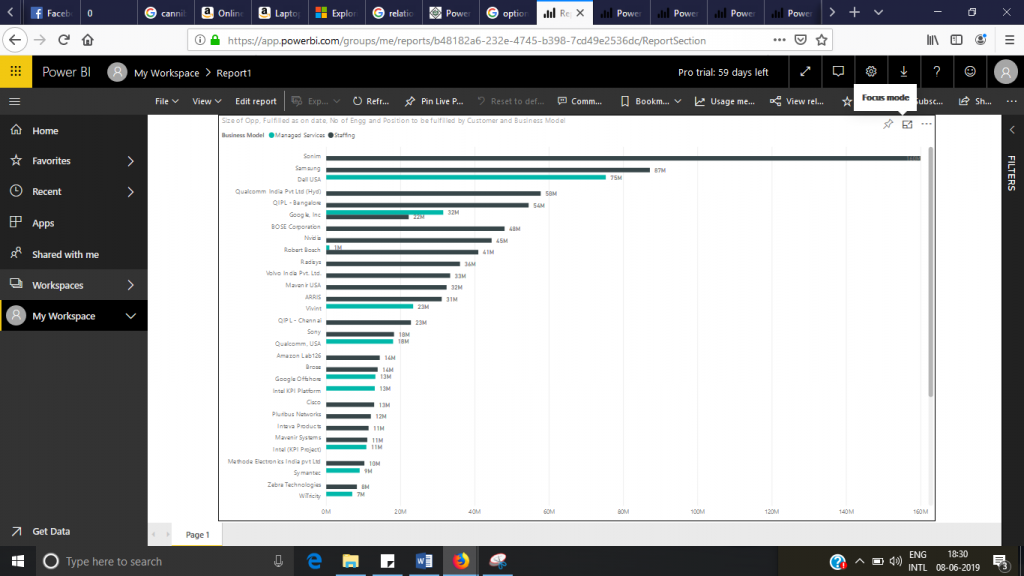
Task: Go back with the browser back arrow
Action: 14,40
